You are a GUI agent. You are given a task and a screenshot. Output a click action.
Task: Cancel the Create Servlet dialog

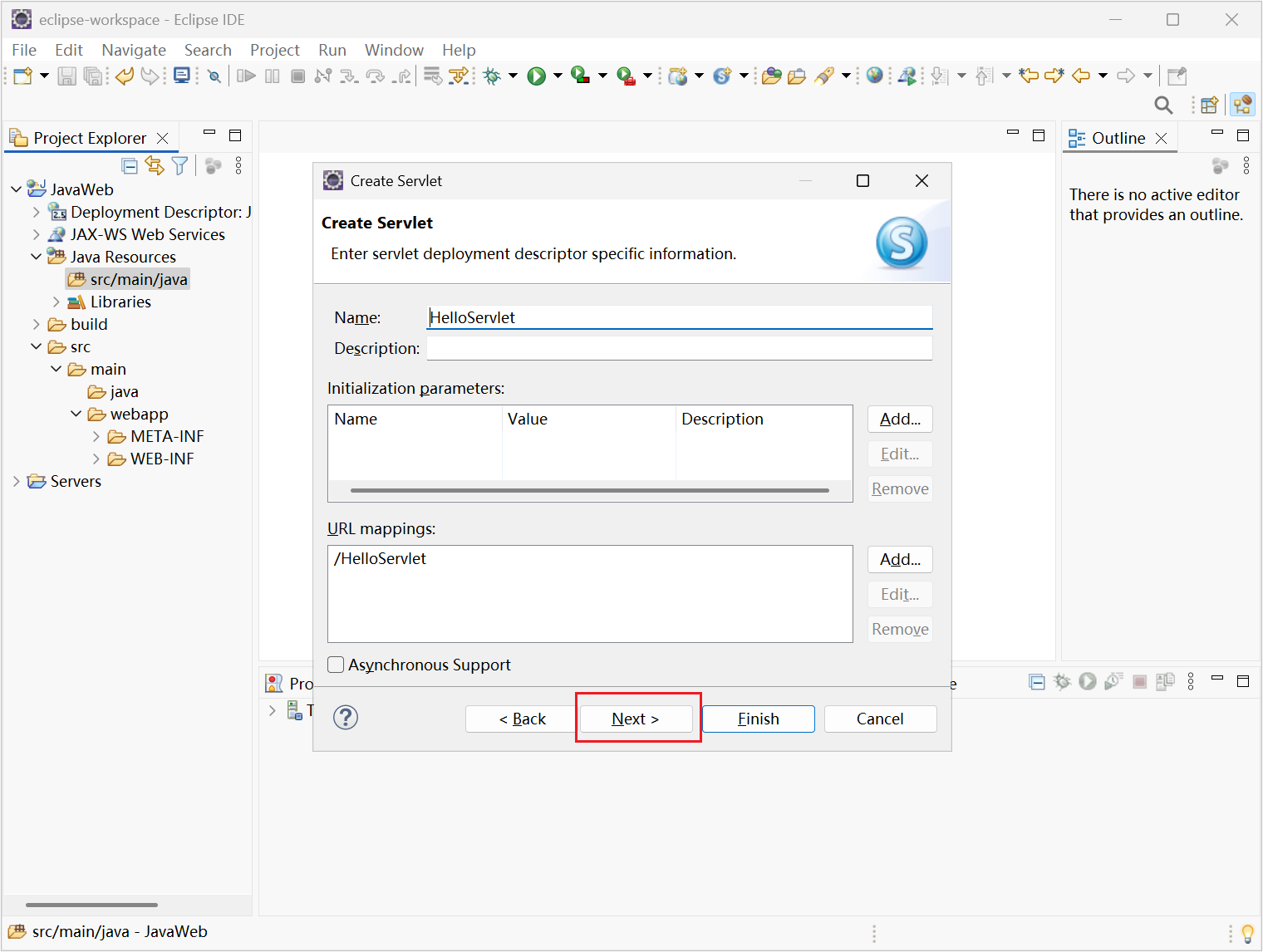pos(880,719)
